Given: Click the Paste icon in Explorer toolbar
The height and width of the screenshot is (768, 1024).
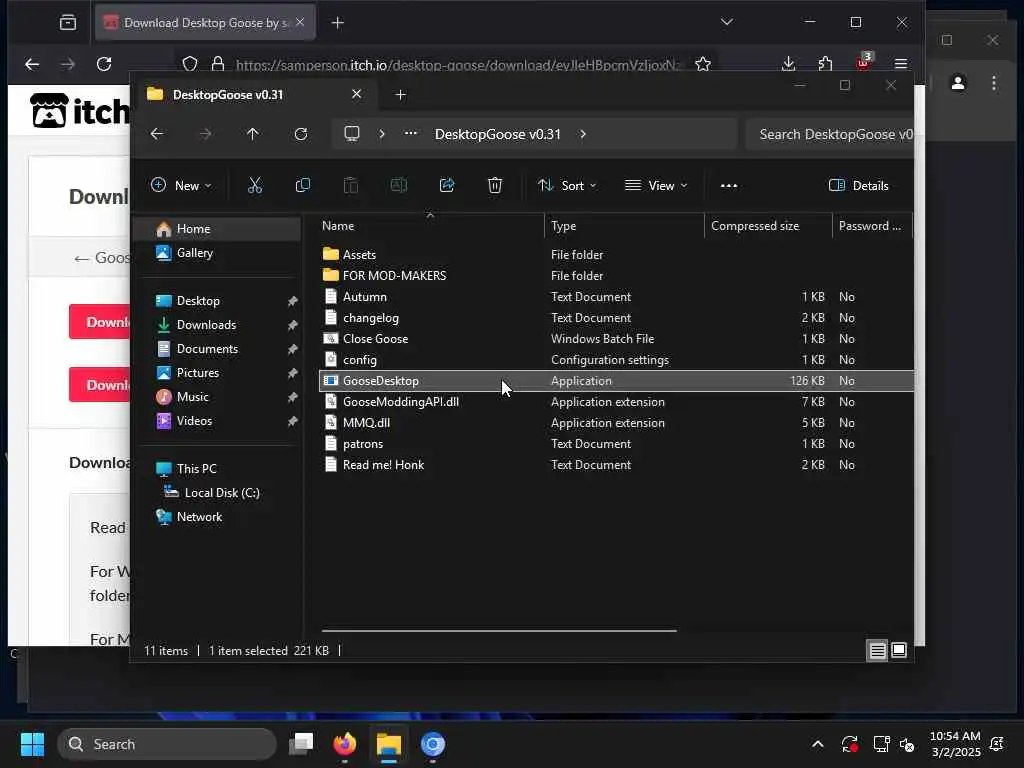Looking at the screenshot, I should point(351,185).
